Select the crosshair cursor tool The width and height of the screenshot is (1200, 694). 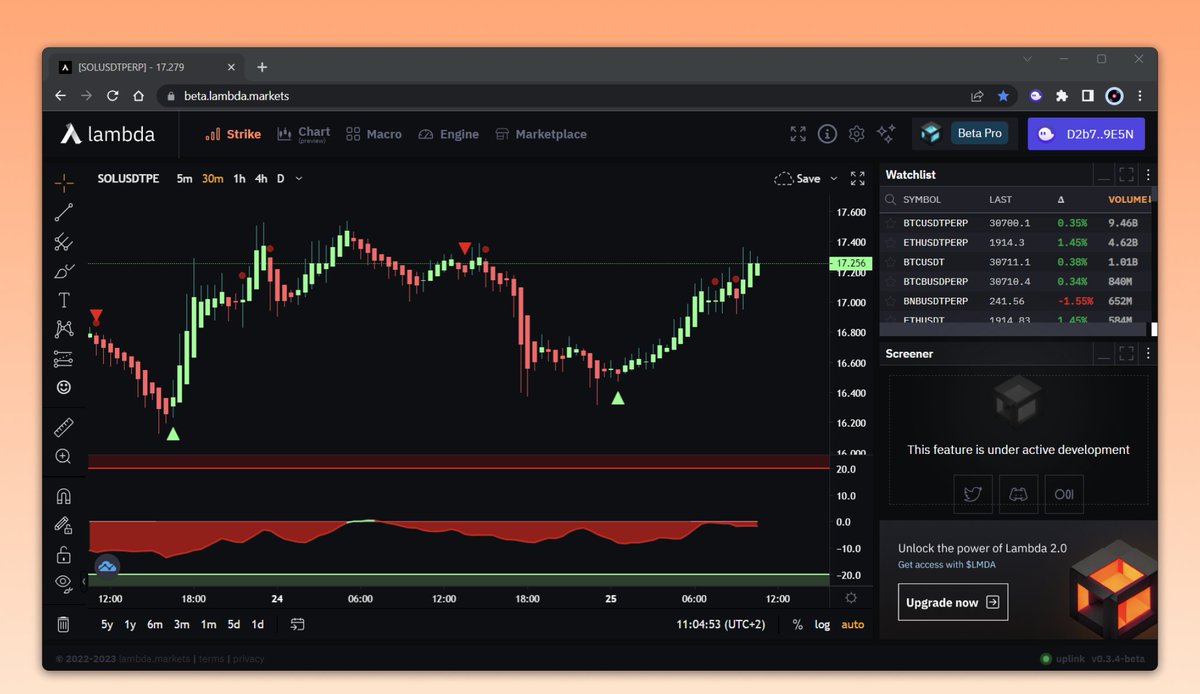click(x=64, y=182)
